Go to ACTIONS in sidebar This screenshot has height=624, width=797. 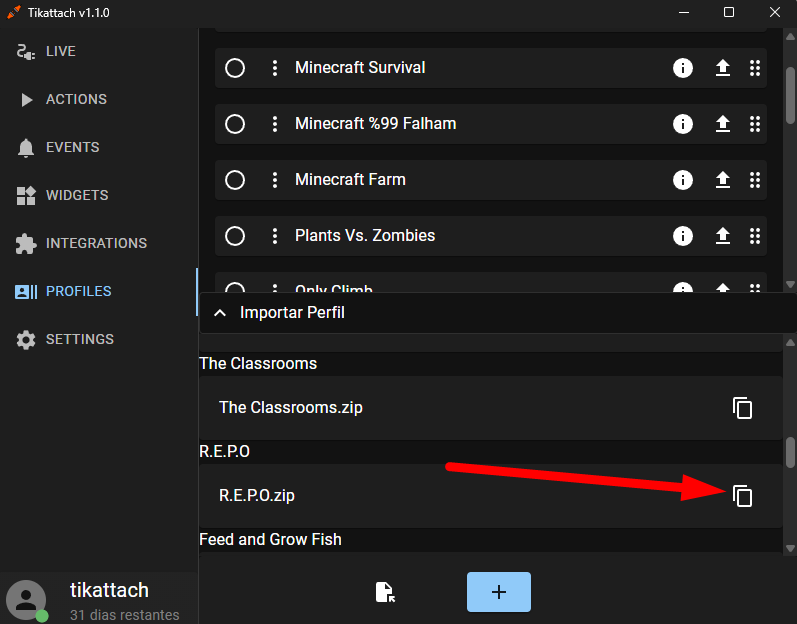99,100
